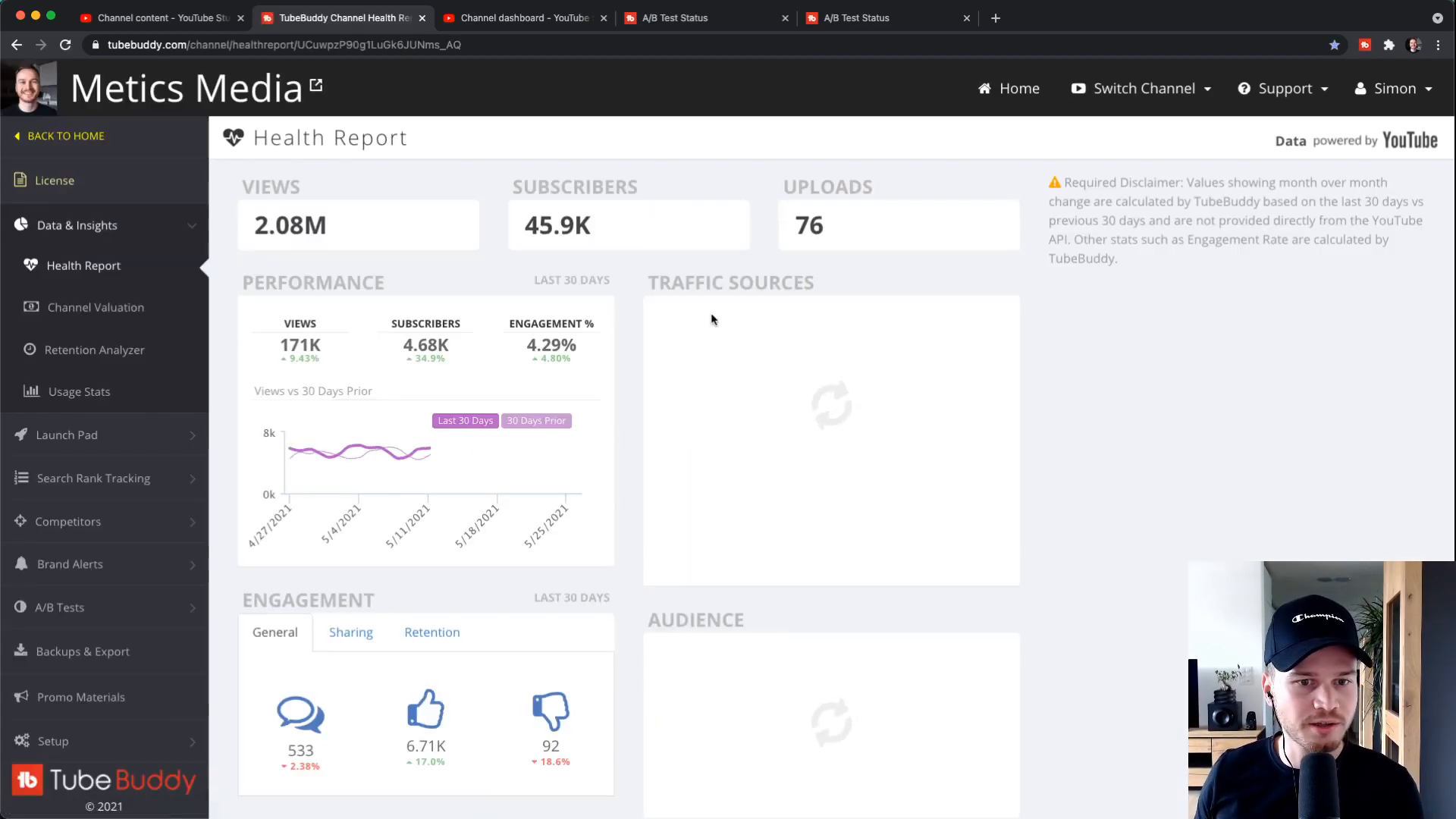Go back to previous page in Chrome
Screen dimensions: 1456x819
(17, 45)
